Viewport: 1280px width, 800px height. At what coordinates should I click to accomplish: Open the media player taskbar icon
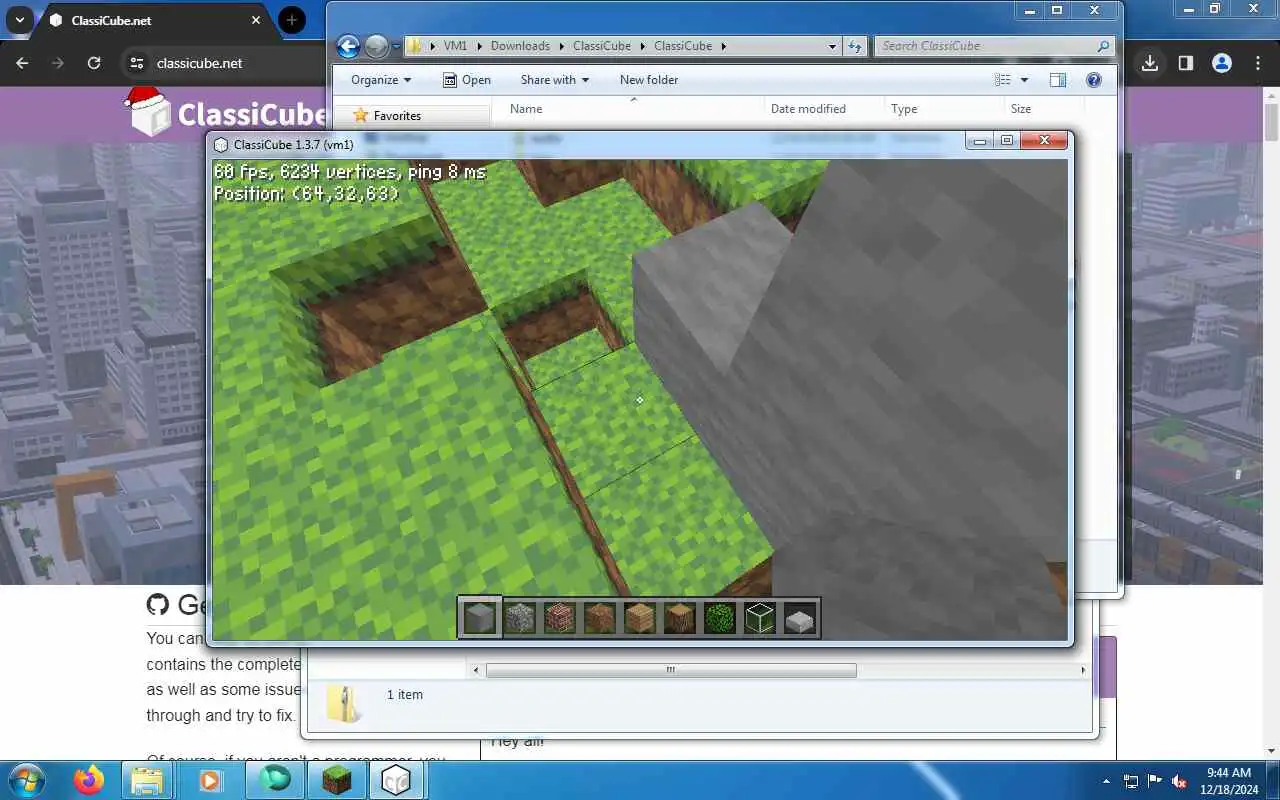[210, 780]
